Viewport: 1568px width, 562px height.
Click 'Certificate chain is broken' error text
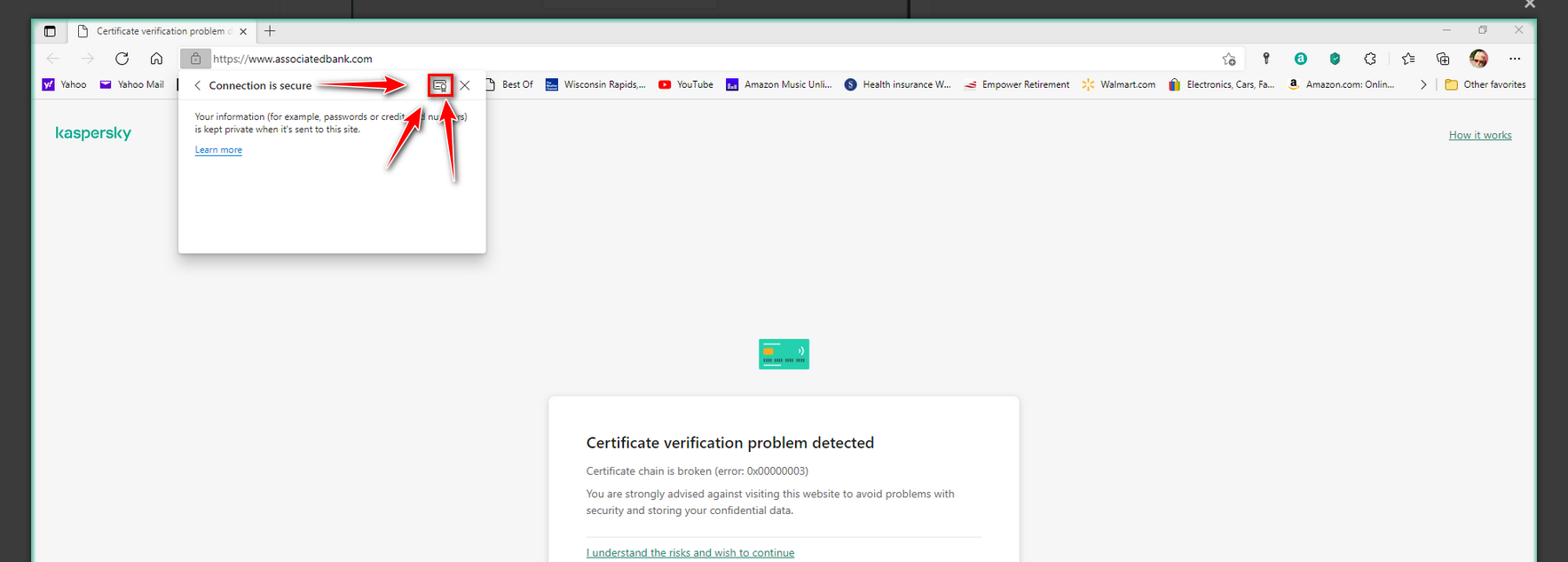(x=697, y=471)
